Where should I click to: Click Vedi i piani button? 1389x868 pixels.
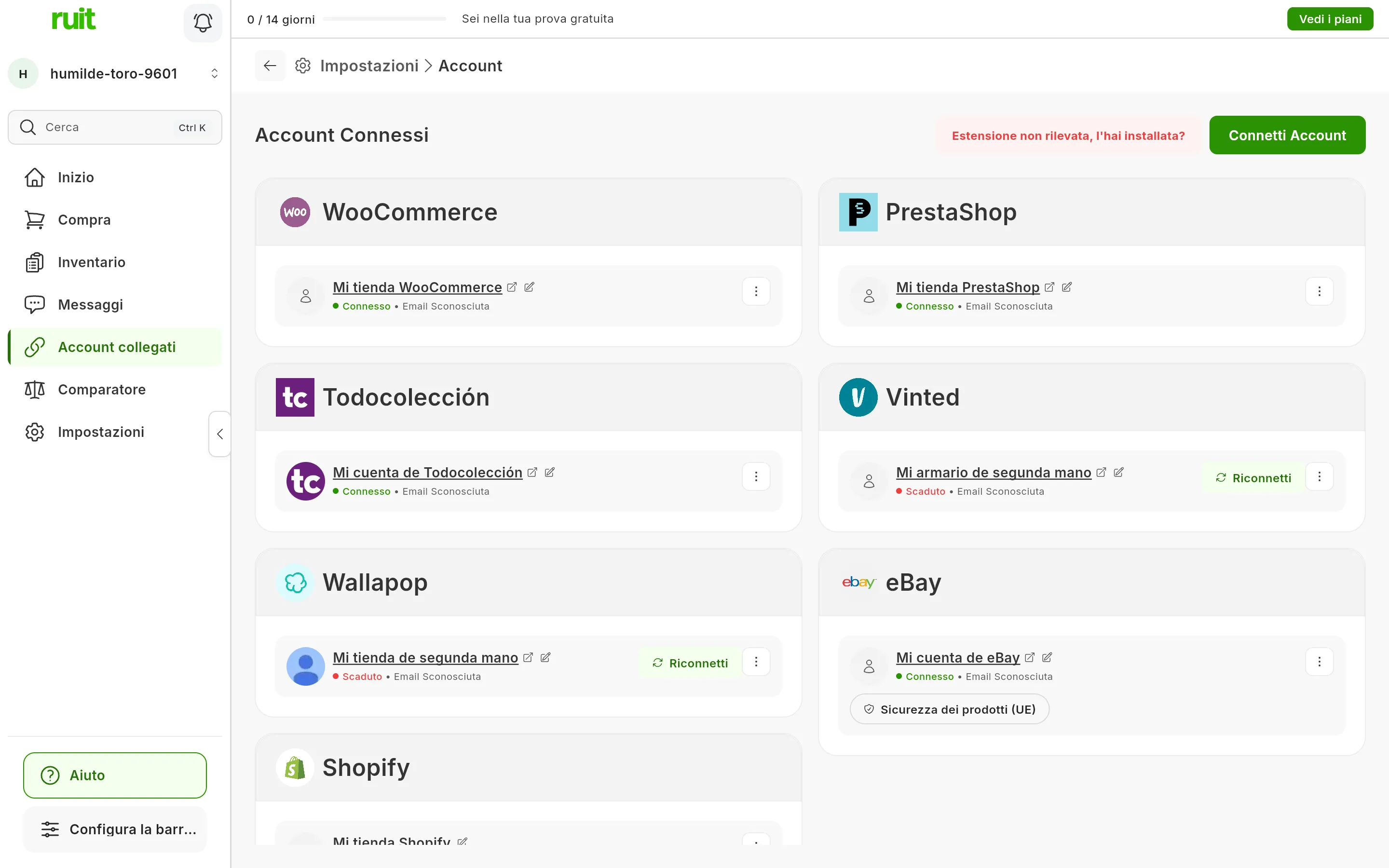[1330, 19]
